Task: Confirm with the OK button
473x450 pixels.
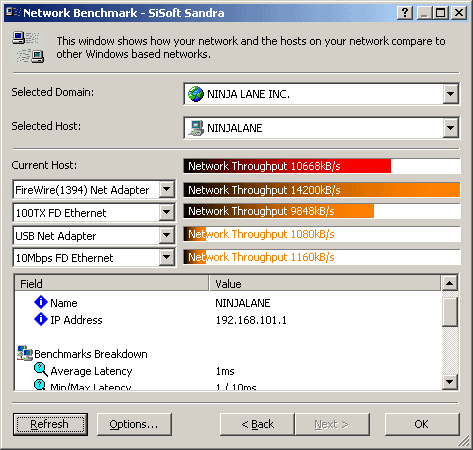Action: [422, 424]
